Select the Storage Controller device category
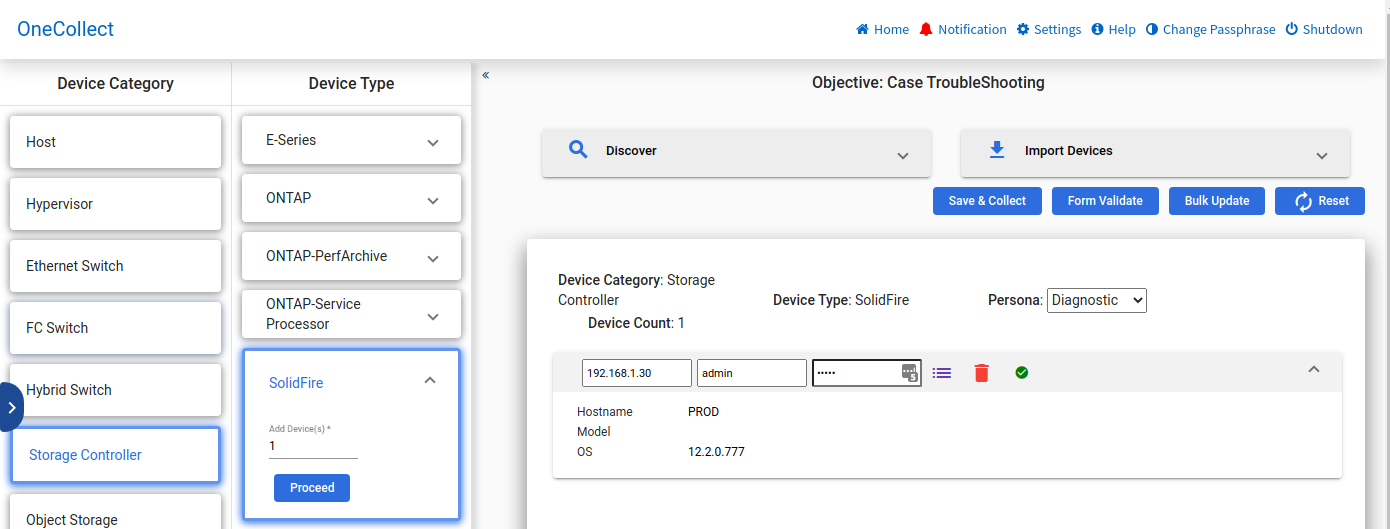This screenshot has height=529, width=1390. [x=115, y=455]
